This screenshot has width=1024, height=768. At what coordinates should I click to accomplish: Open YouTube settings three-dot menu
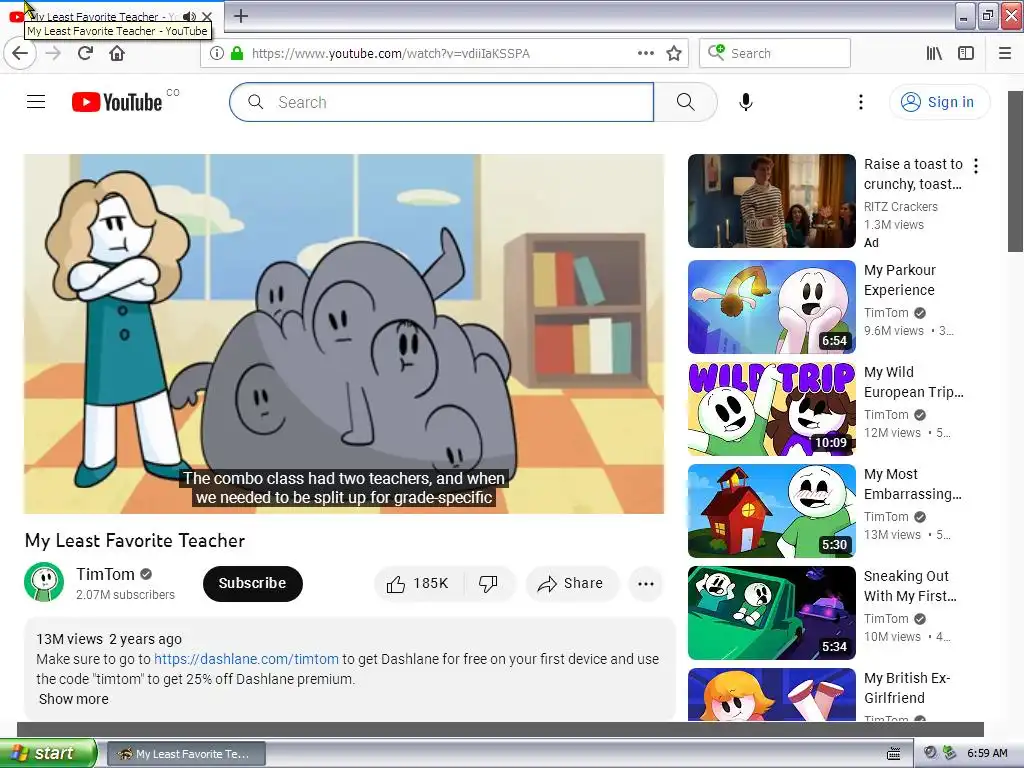861,102
